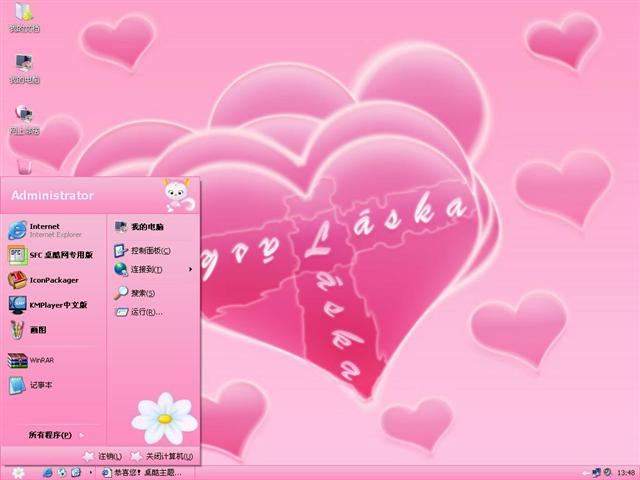The width and height of the screenshot is (640, 480).
Task: Open Internet Explorer from the Start menu
Action: [x=45, y=230]
